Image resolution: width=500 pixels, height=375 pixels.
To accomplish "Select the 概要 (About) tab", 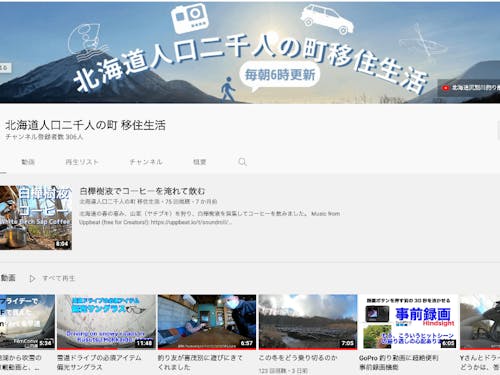I will pos(200,162).
